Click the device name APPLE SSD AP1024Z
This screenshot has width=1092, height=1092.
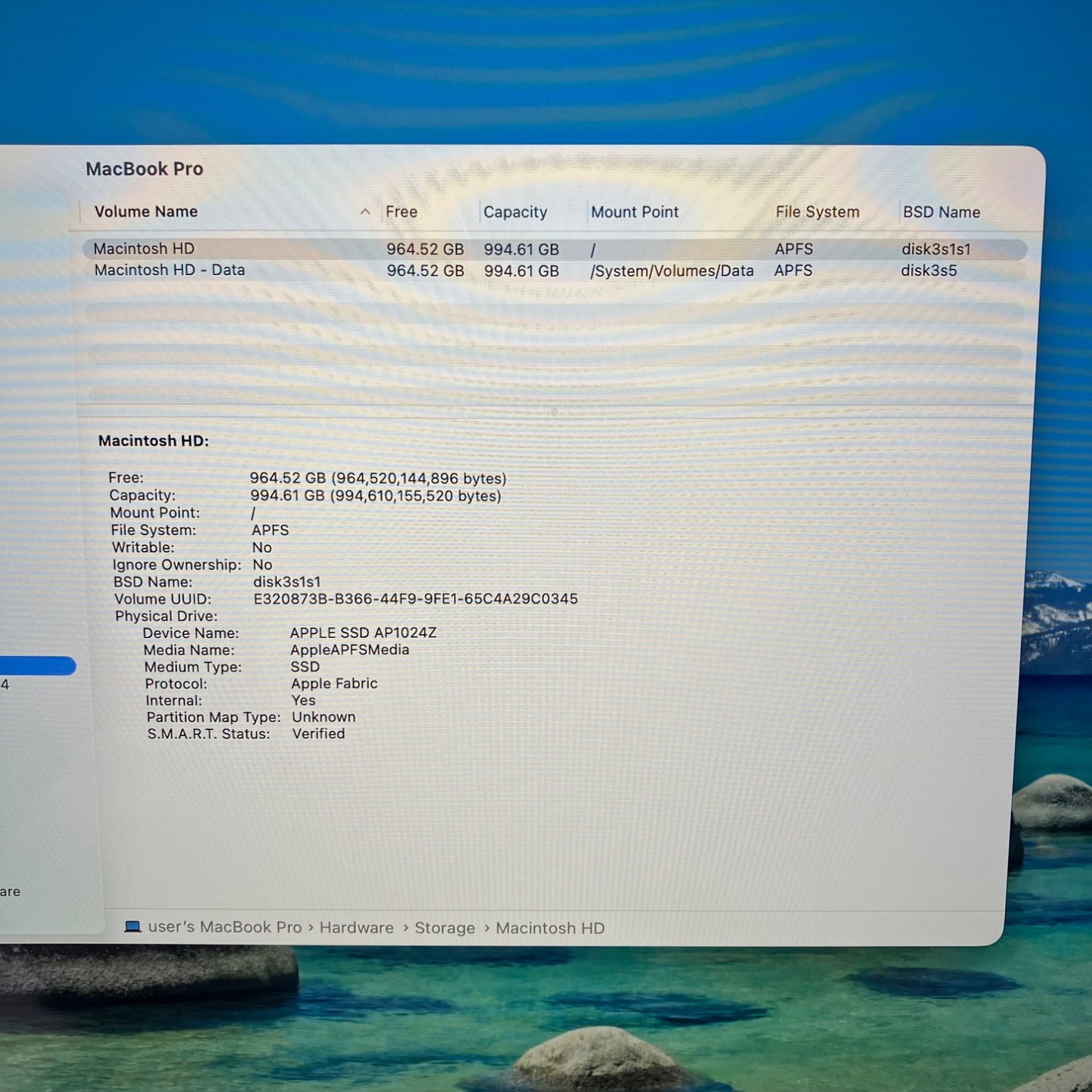pos(363,633)
